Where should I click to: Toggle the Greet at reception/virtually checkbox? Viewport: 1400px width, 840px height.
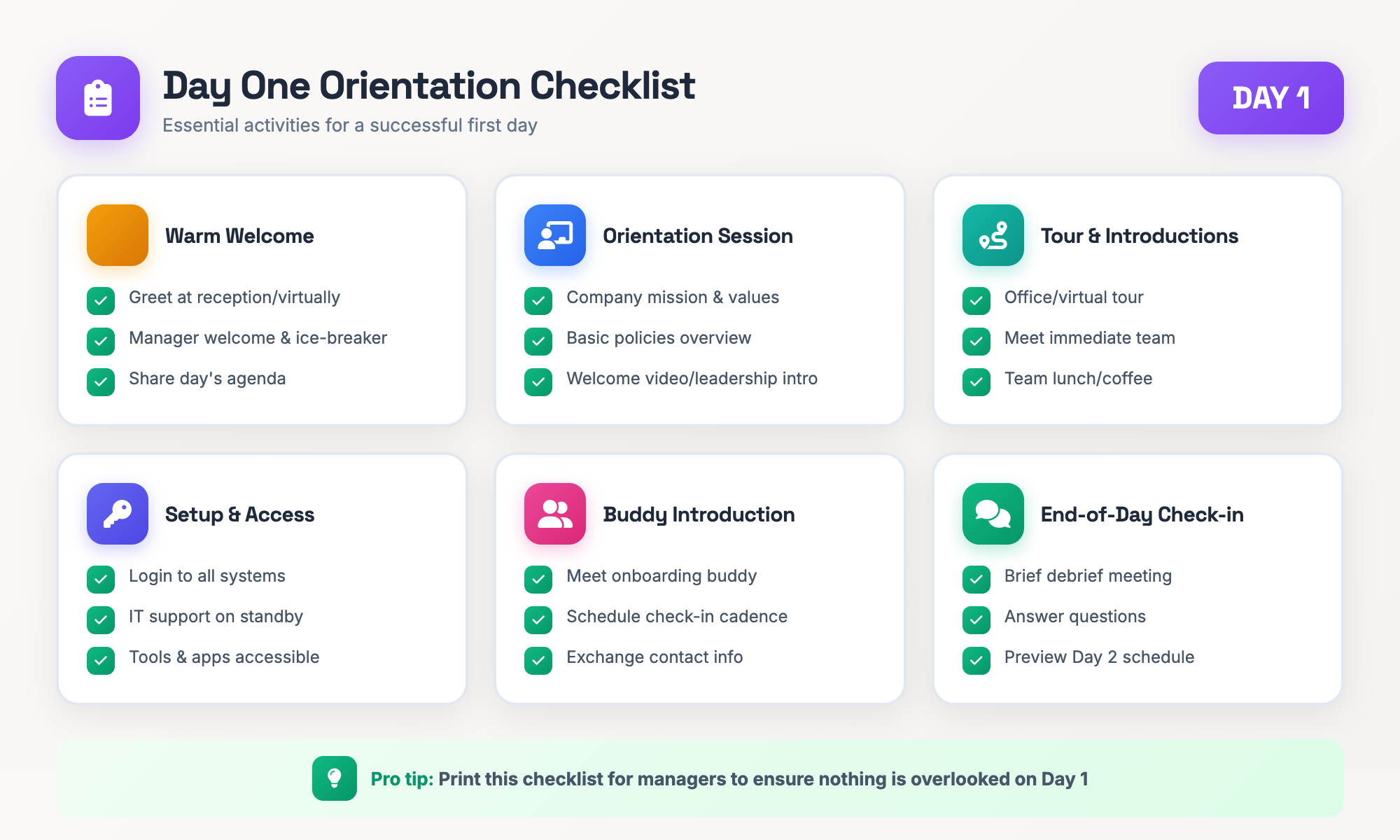[101, 301]
